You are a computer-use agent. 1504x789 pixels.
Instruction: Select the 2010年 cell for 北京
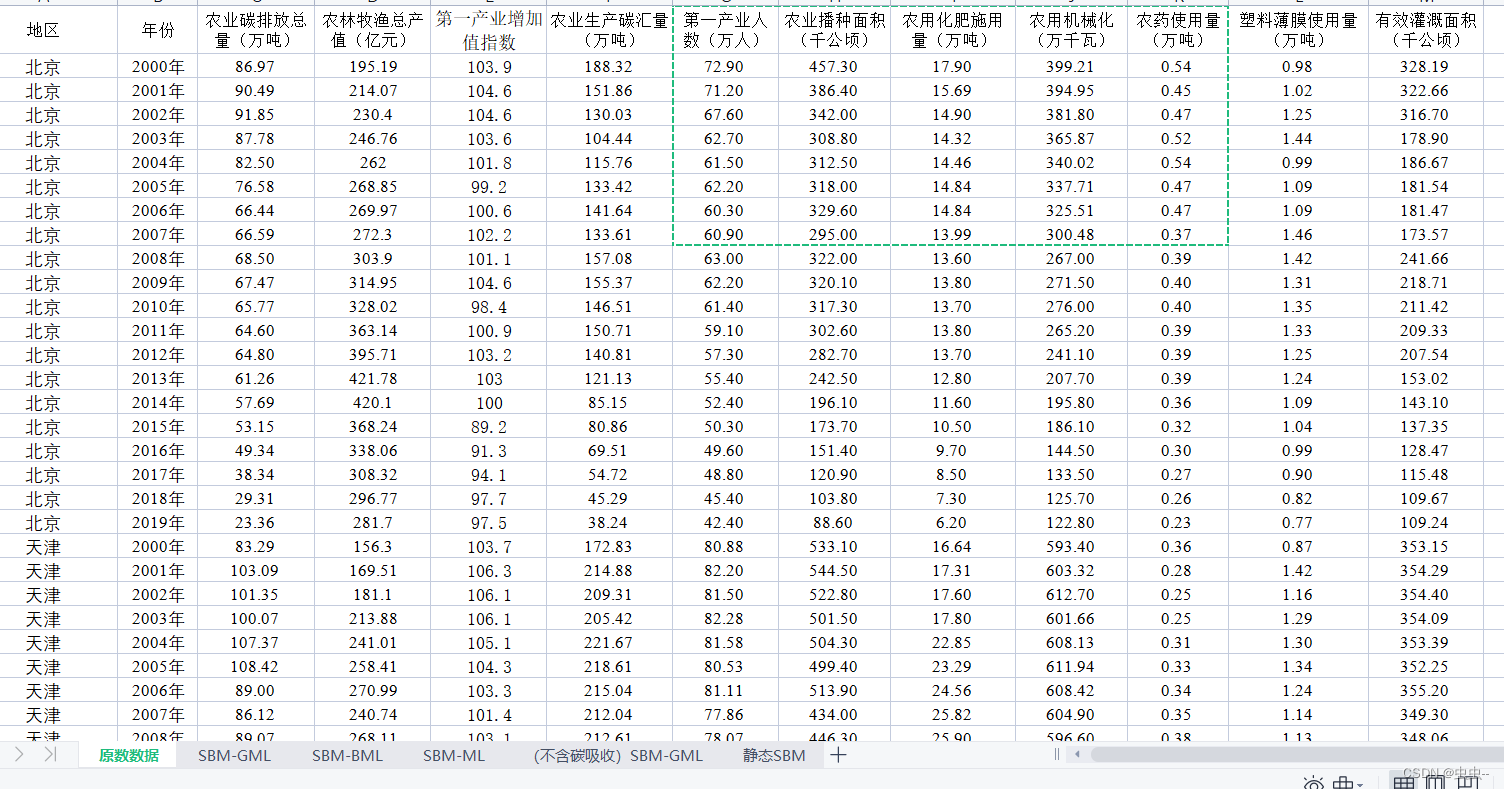(158, 307)
